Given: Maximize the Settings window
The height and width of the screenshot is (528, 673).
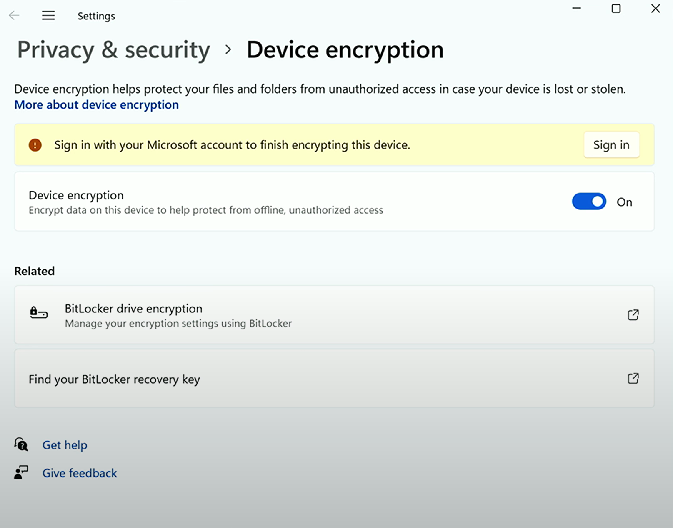Looking at the screenshot, I should coord(616,9).
